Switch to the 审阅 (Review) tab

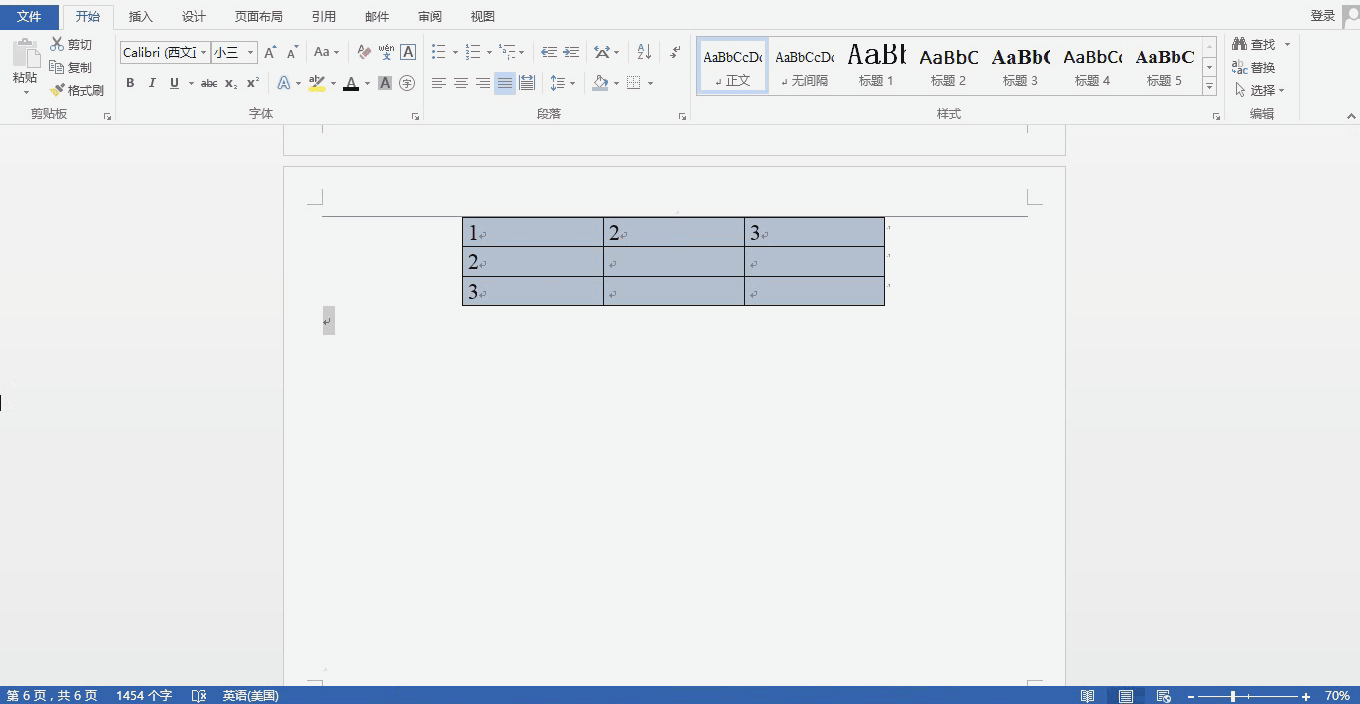click(x=430, y=16)
